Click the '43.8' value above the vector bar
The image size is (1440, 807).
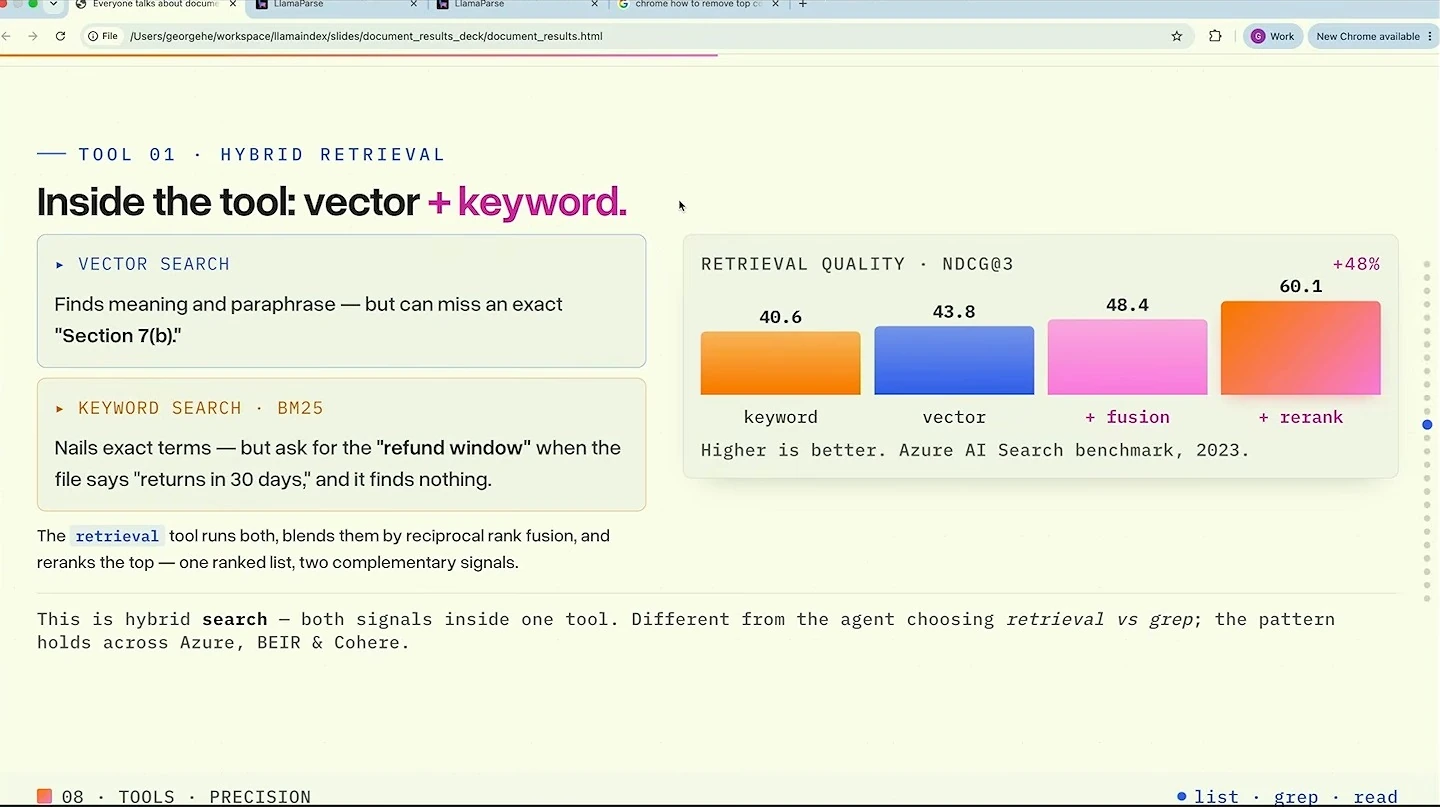(954, 312)
